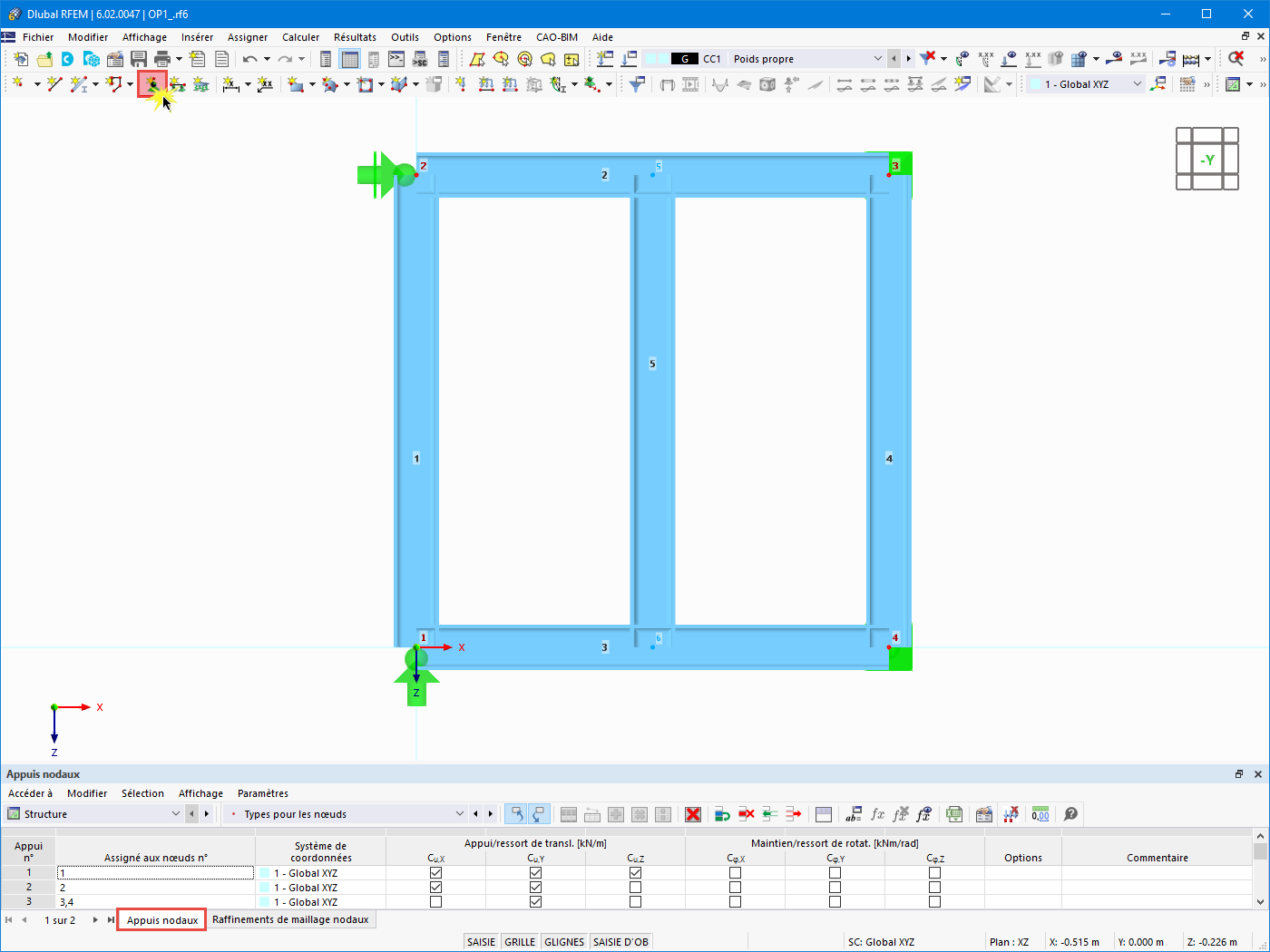Go to the next load case arrow
Image resolution: width=1270 pixels, height=952 pixels.
click(x=908, y=59)
